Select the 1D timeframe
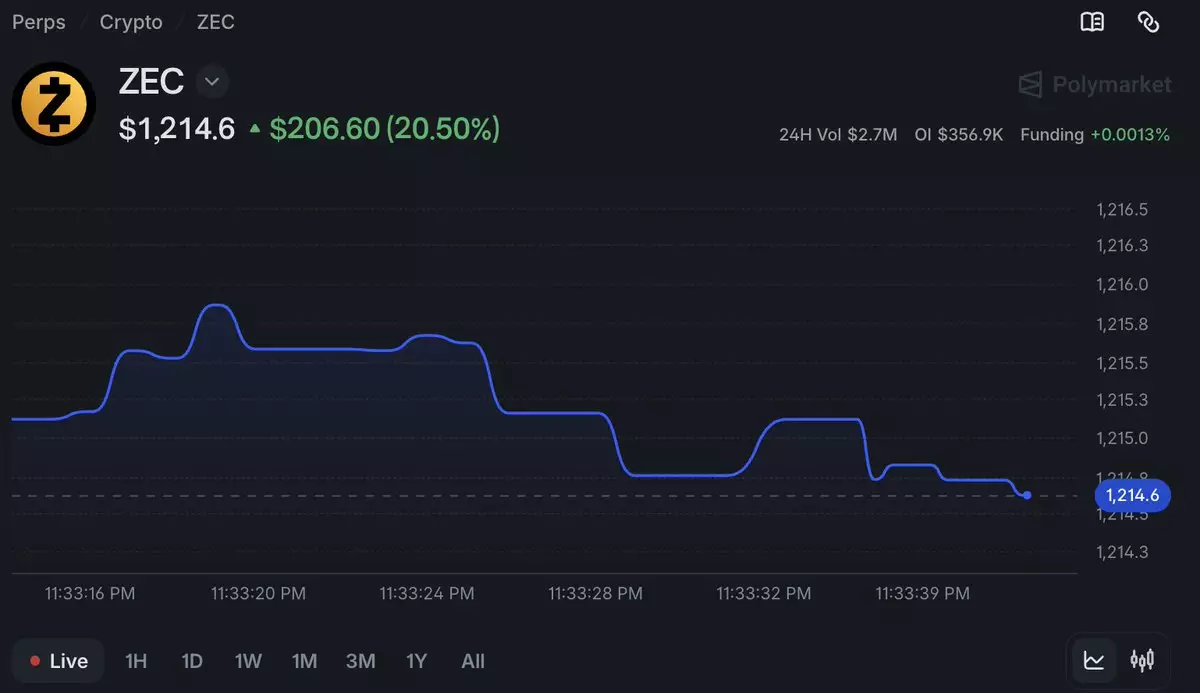The image size is (1200, 693). tap(192, 661)
